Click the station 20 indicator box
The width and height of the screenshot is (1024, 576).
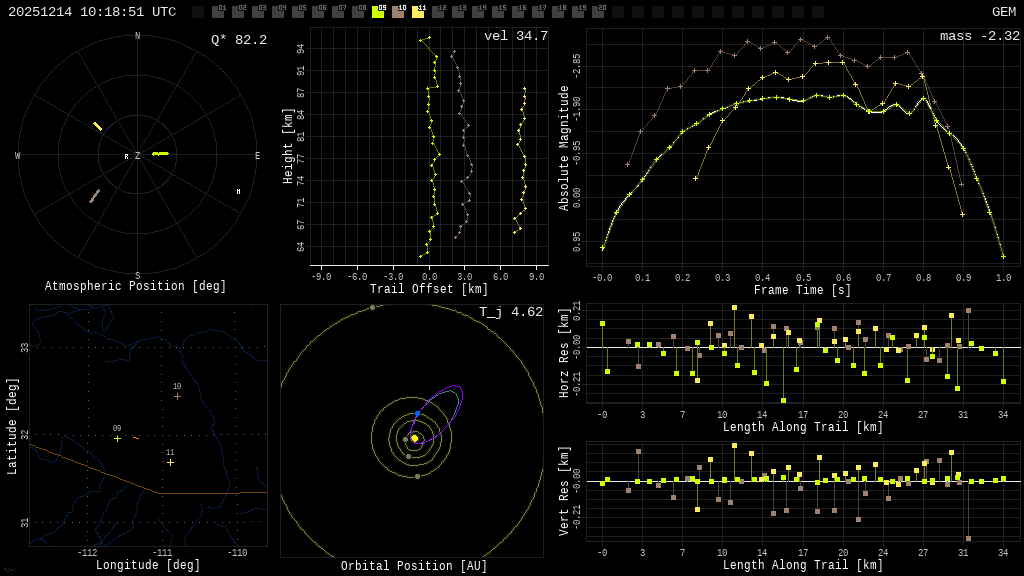click(x=598, y=12)
